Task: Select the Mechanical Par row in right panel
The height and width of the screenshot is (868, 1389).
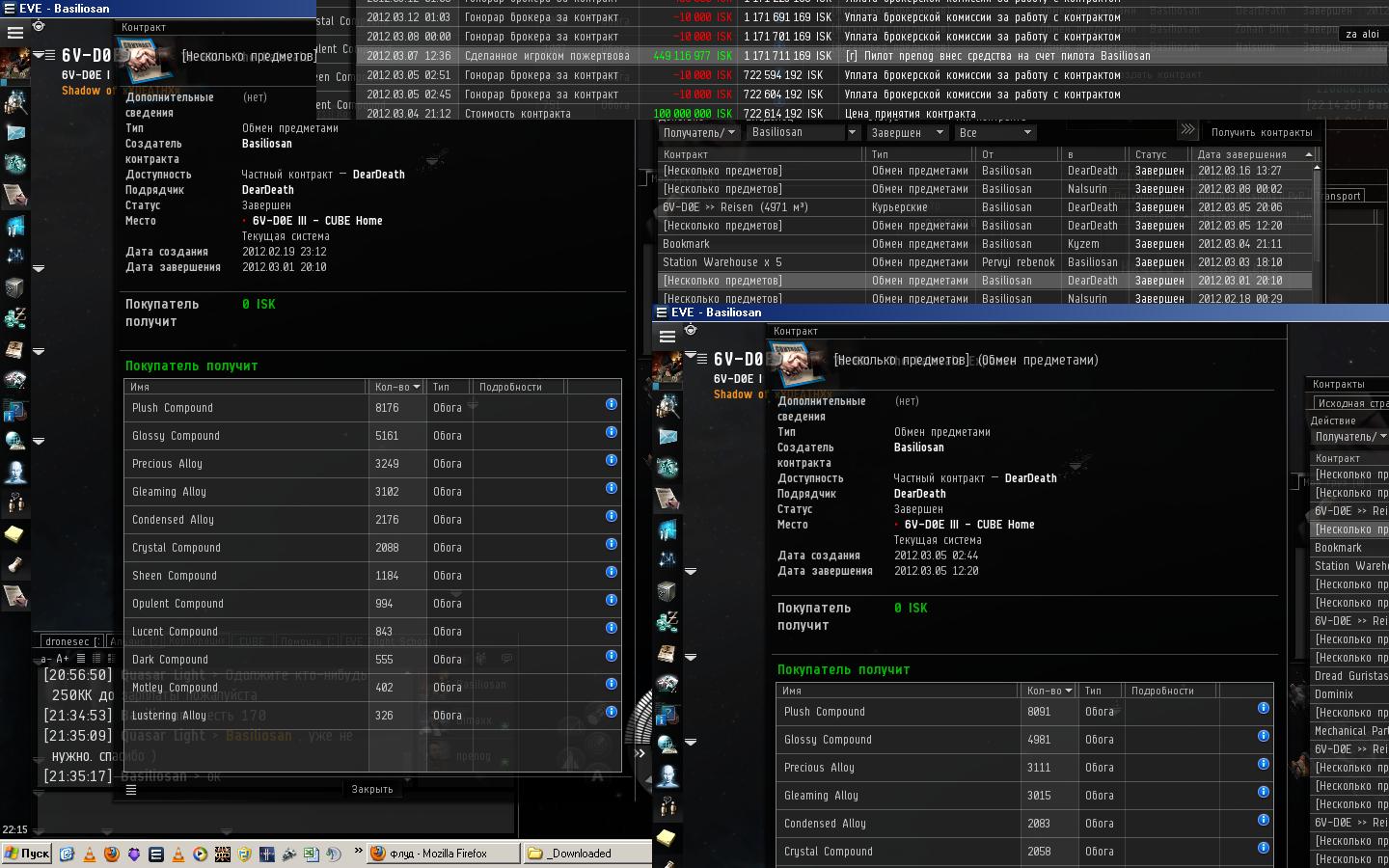Action: [x=1349, y=731]
